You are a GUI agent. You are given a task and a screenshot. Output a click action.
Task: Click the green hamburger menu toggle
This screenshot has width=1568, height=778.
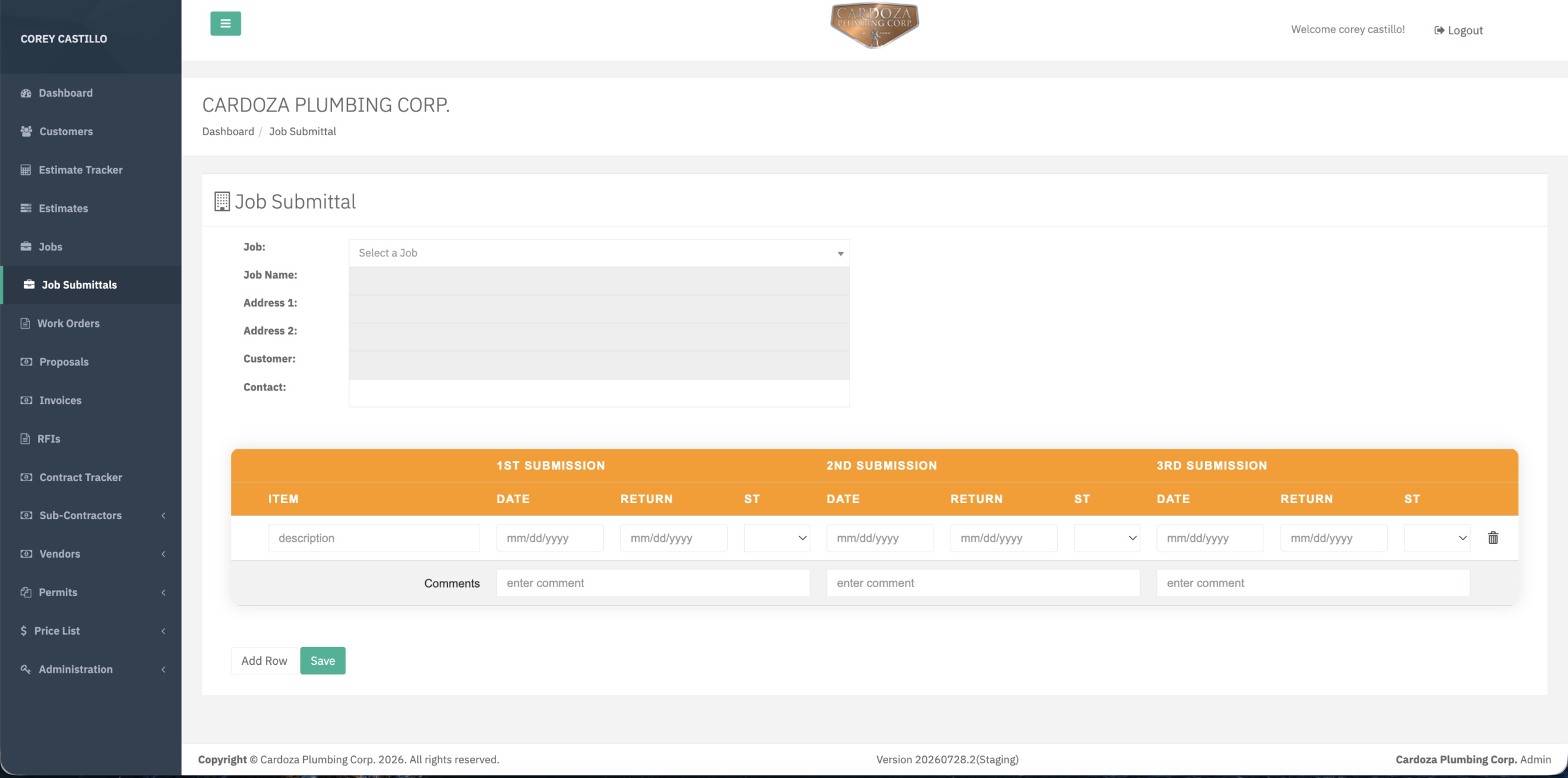click(x=225, y=24)
